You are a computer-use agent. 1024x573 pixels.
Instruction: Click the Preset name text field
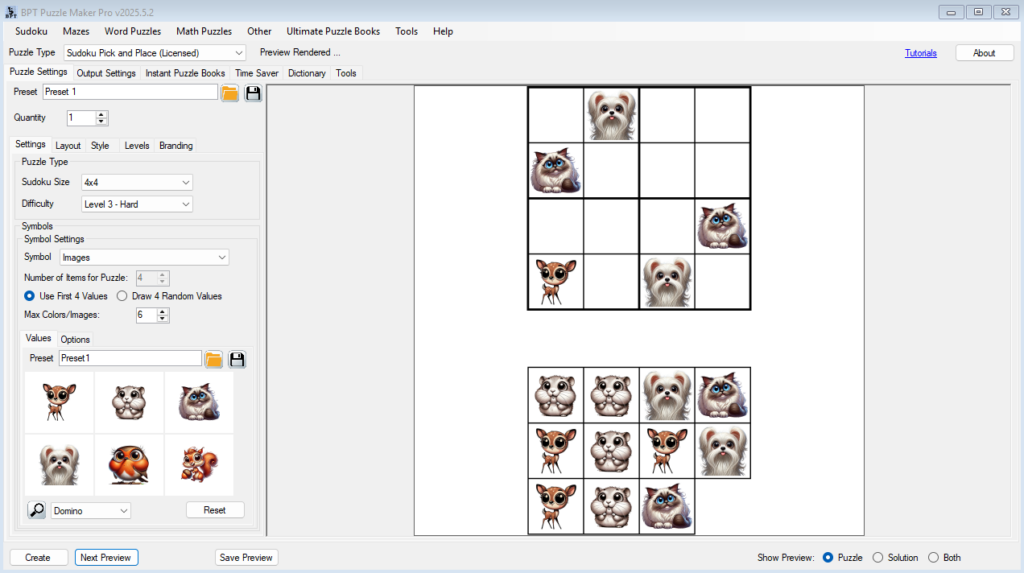(129, 92)
